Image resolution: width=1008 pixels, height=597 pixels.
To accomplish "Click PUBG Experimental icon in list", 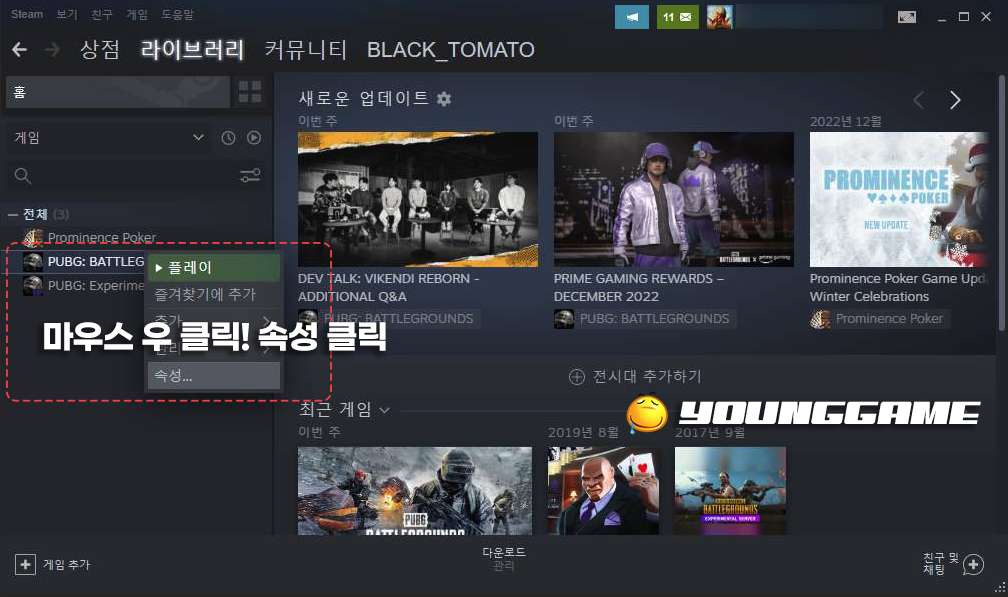I will (33, 285).
